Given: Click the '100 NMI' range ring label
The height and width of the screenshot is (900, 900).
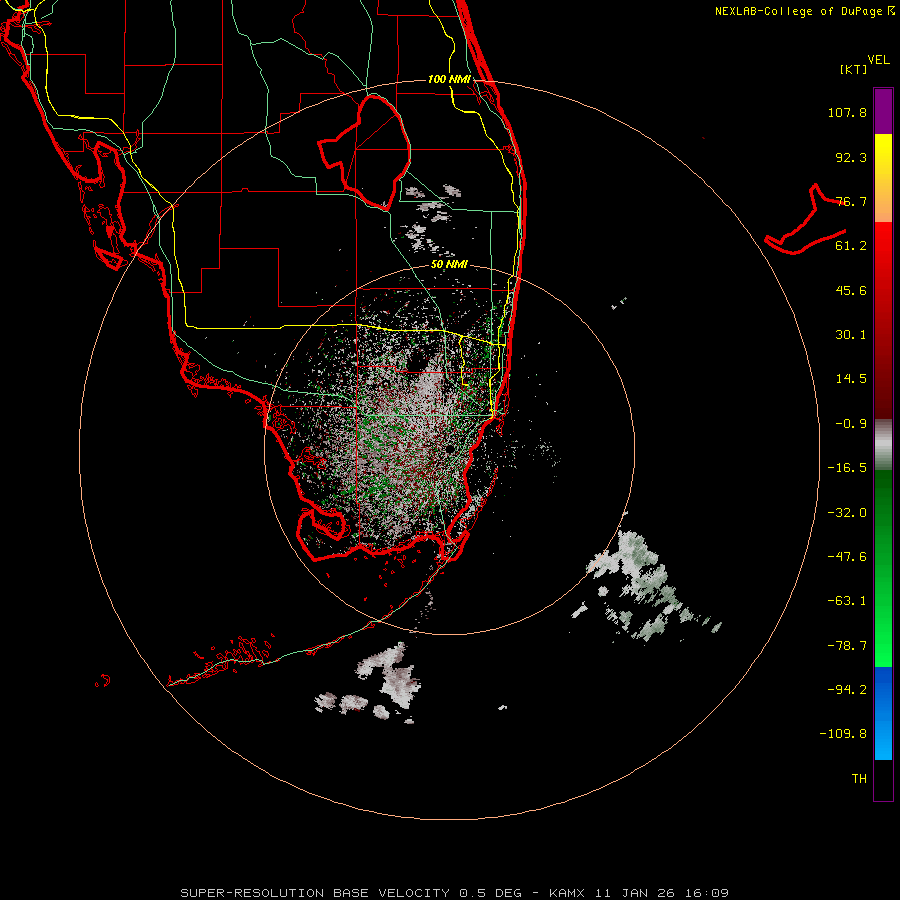Looking at the screenshot, I should pyautogui.click(x=449, y=79).
